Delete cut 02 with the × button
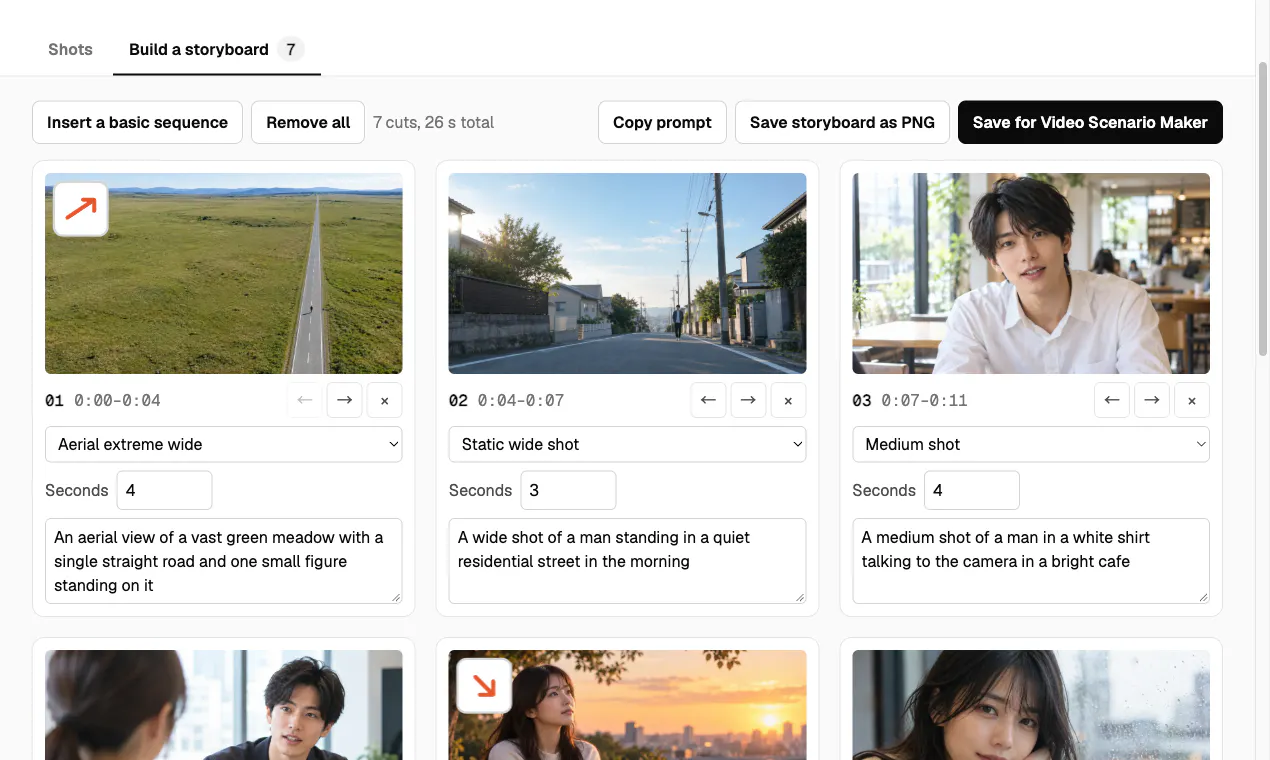The width and height of the screenshot is (1270, 760). pos(788,400)
